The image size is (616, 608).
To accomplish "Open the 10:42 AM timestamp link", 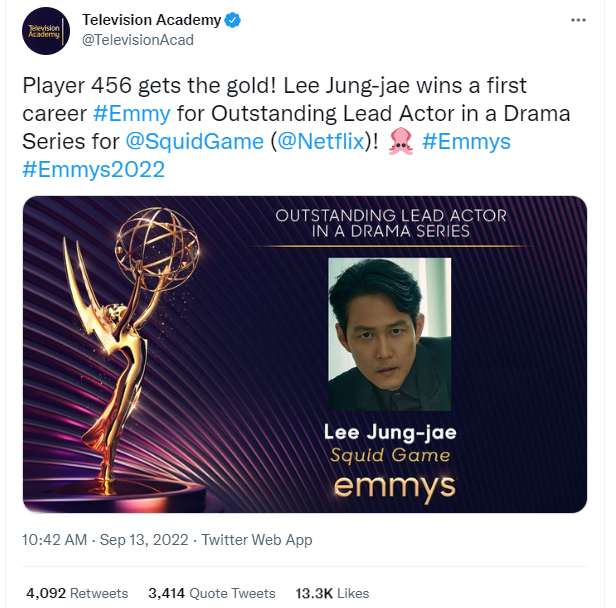I will [x=56, y=540].
